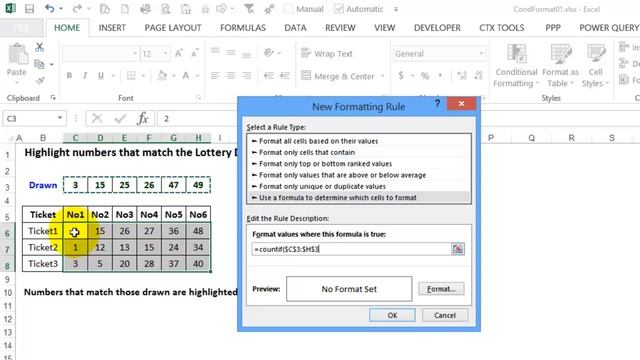The height and width of the screenshot is (360, 640).
Task: Click the Wrap Text button
Action: (x=327, y=53)
